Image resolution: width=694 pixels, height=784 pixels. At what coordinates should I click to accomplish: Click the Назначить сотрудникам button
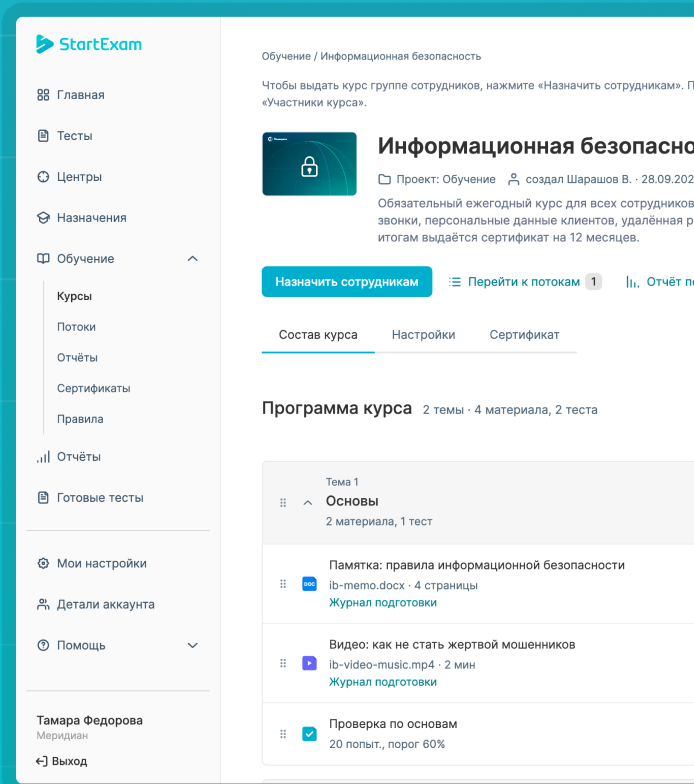coord(347,282)
